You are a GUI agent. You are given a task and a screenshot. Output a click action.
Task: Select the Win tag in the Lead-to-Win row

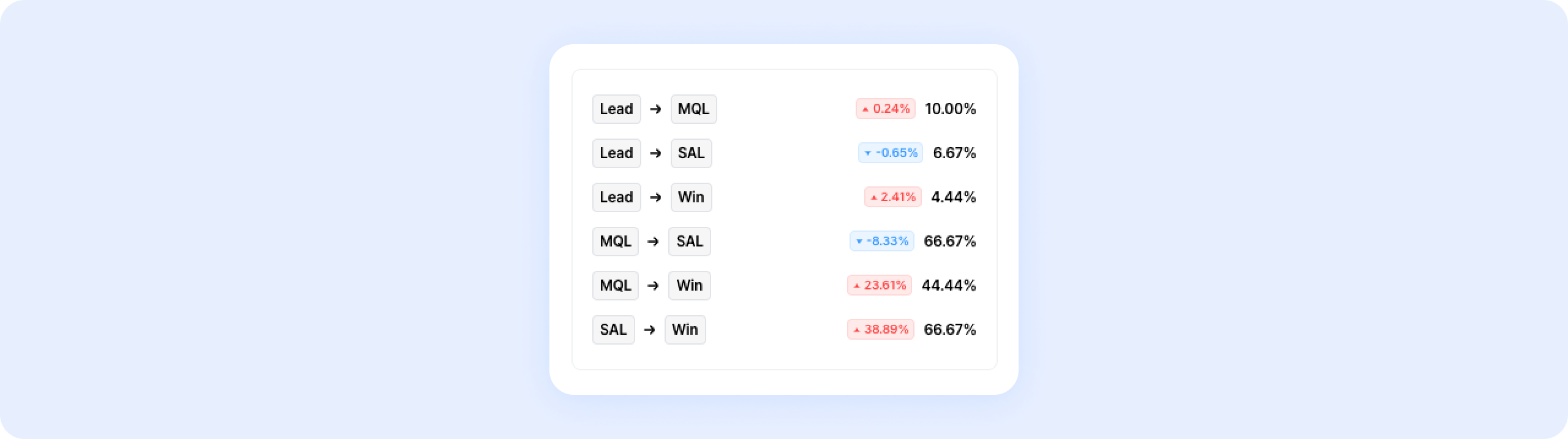coord(691,197)
